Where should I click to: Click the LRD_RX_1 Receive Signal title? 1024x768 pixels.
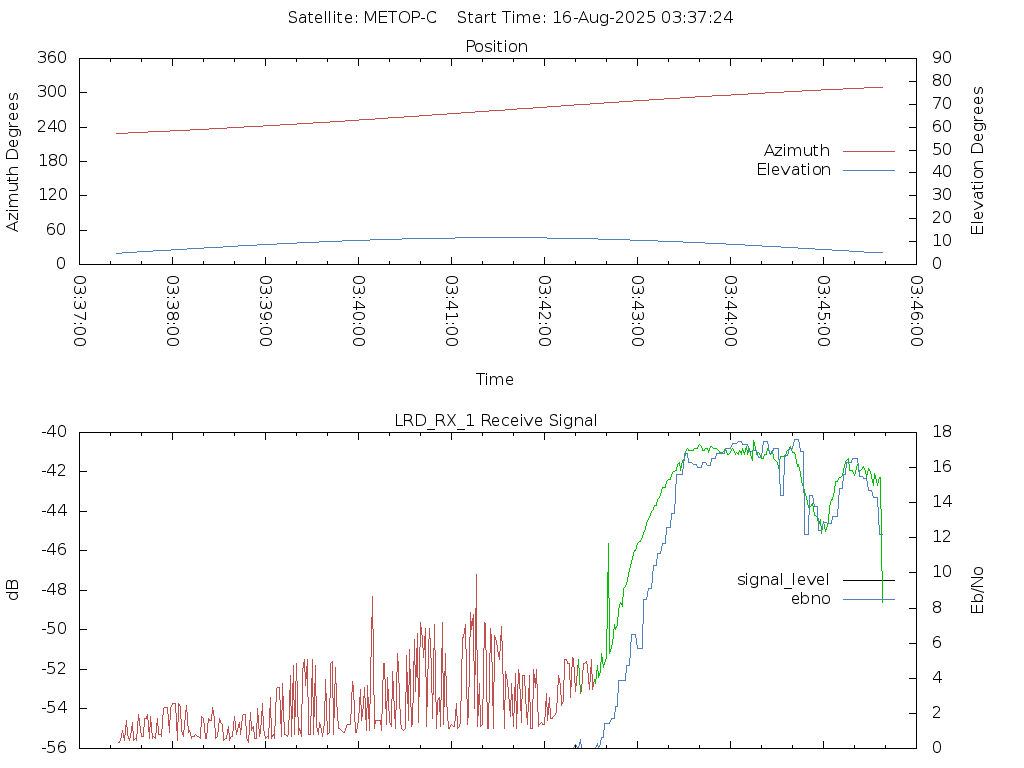[x=496, y=421]
